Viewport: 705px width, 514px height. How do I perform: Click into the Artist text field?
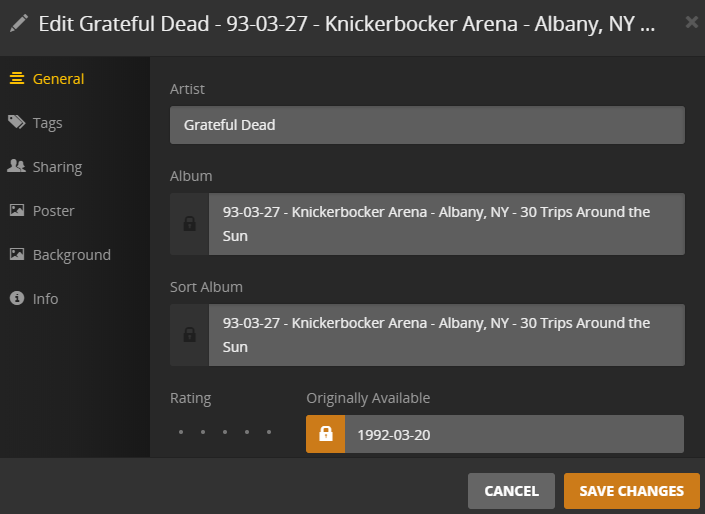click(x=427, y=125)
